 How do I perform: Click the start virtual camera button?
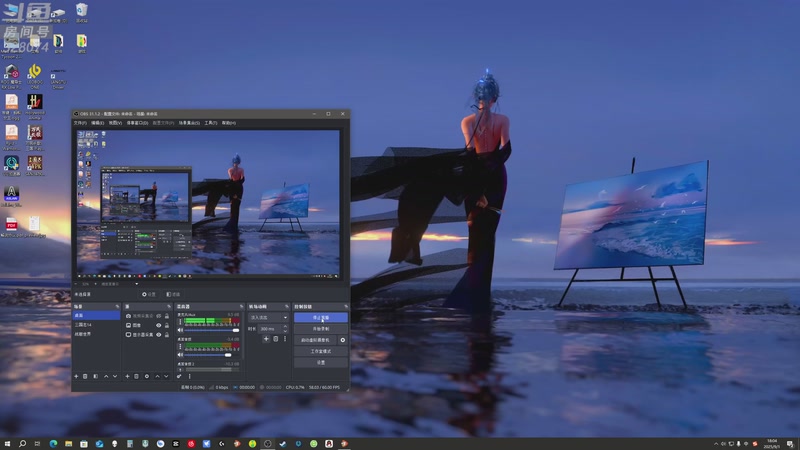coord(315,340)
